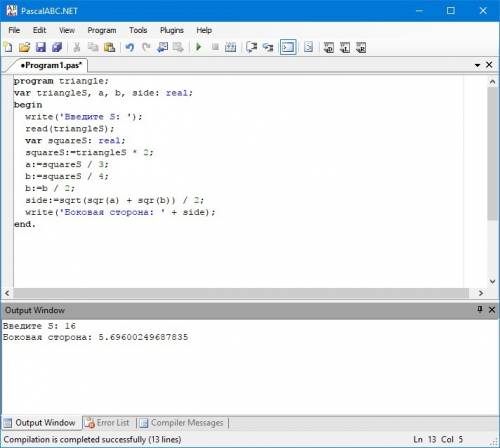Expand the open documents dropdown arrow

[477, 65]
